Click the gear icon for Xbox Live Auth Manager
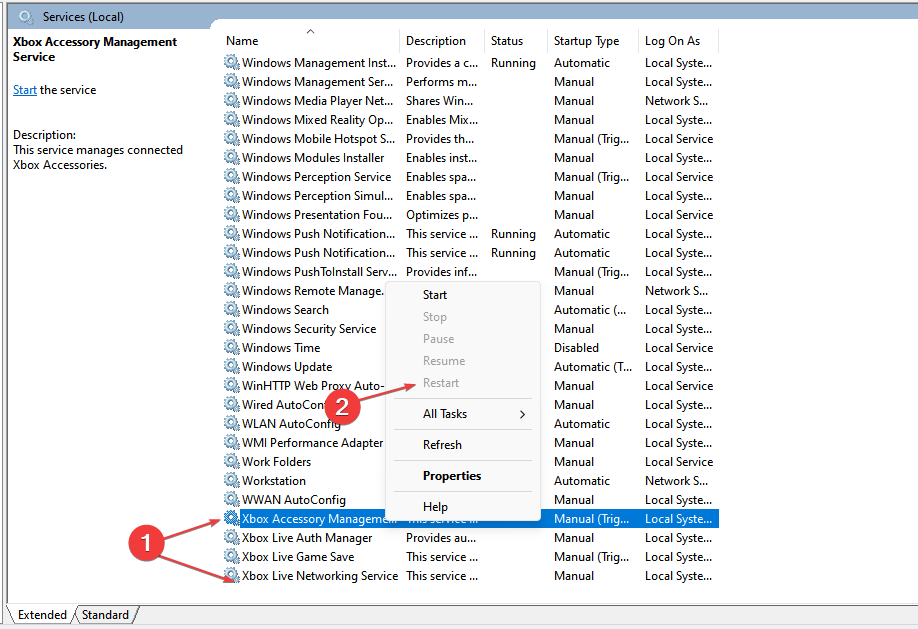This screenshot has height=629, width=918. 232,537
